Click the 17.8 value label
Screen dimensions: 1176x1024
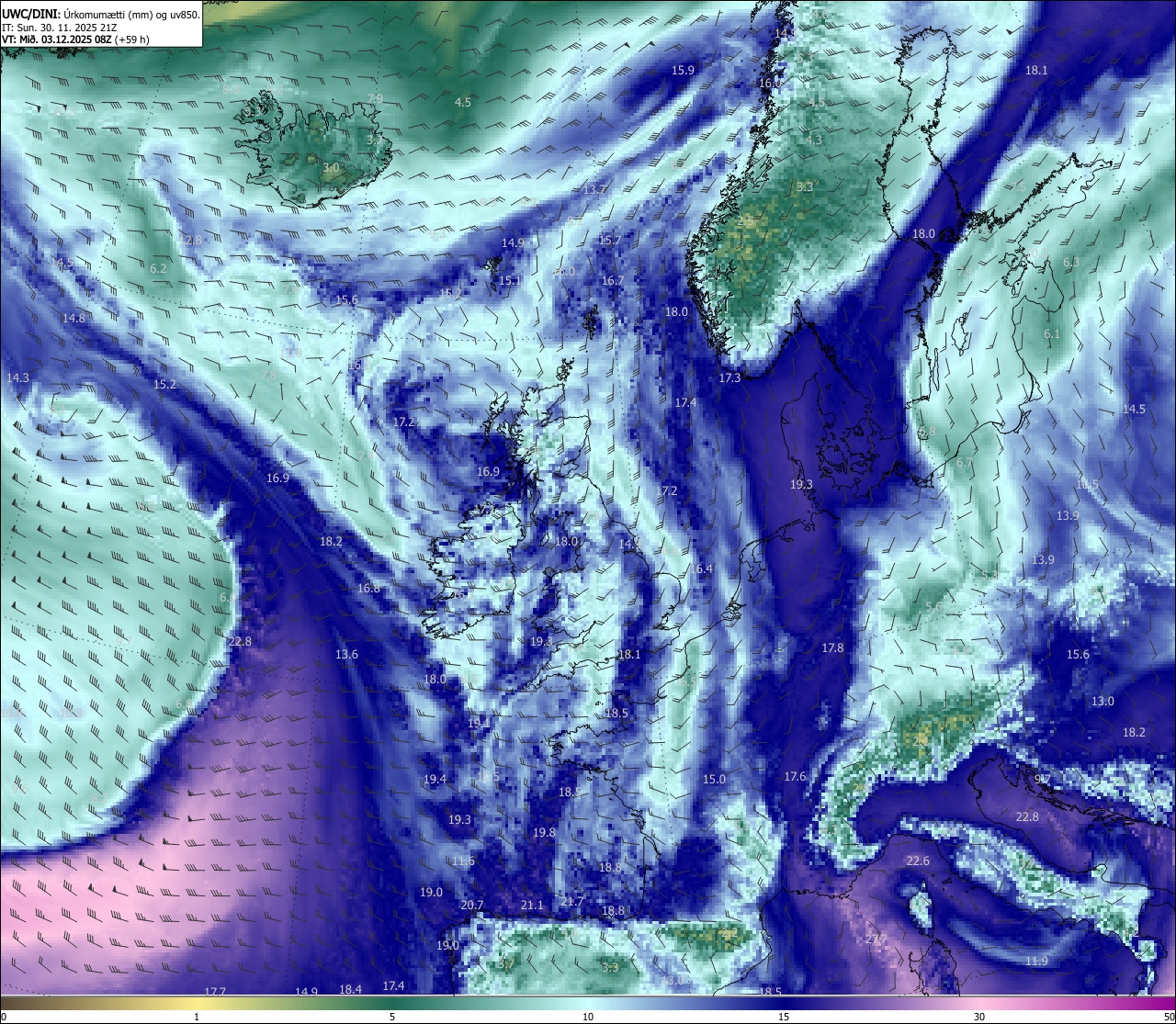point(832,647)
